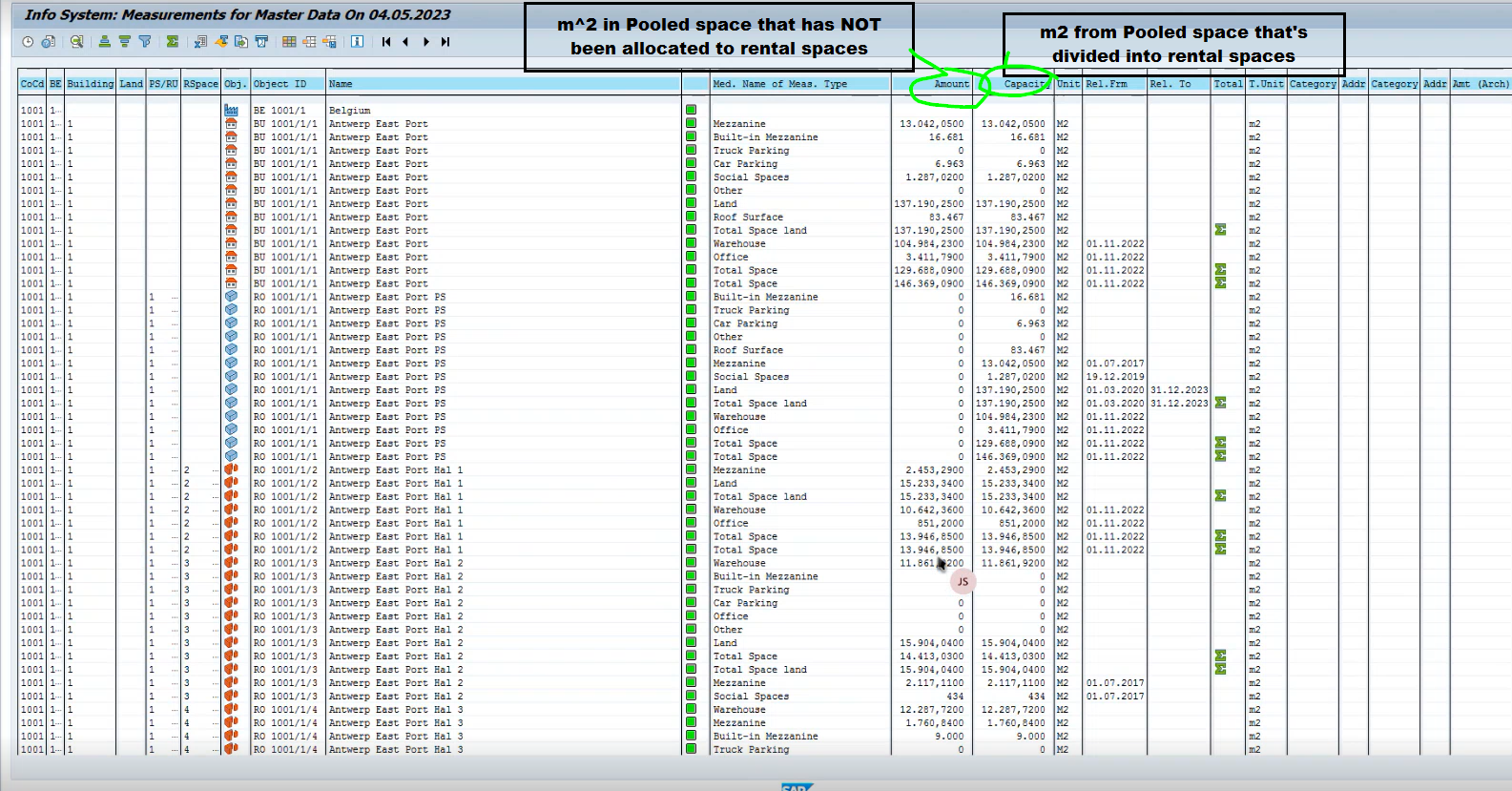Select the Amount column header

932,84
